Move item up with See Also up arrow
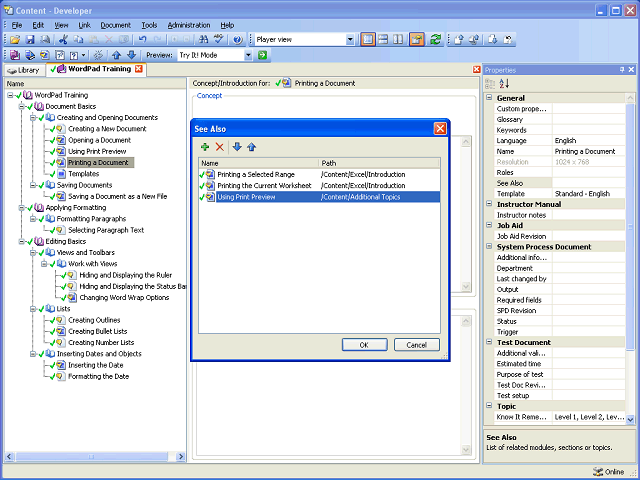 (x=251, y=147)
